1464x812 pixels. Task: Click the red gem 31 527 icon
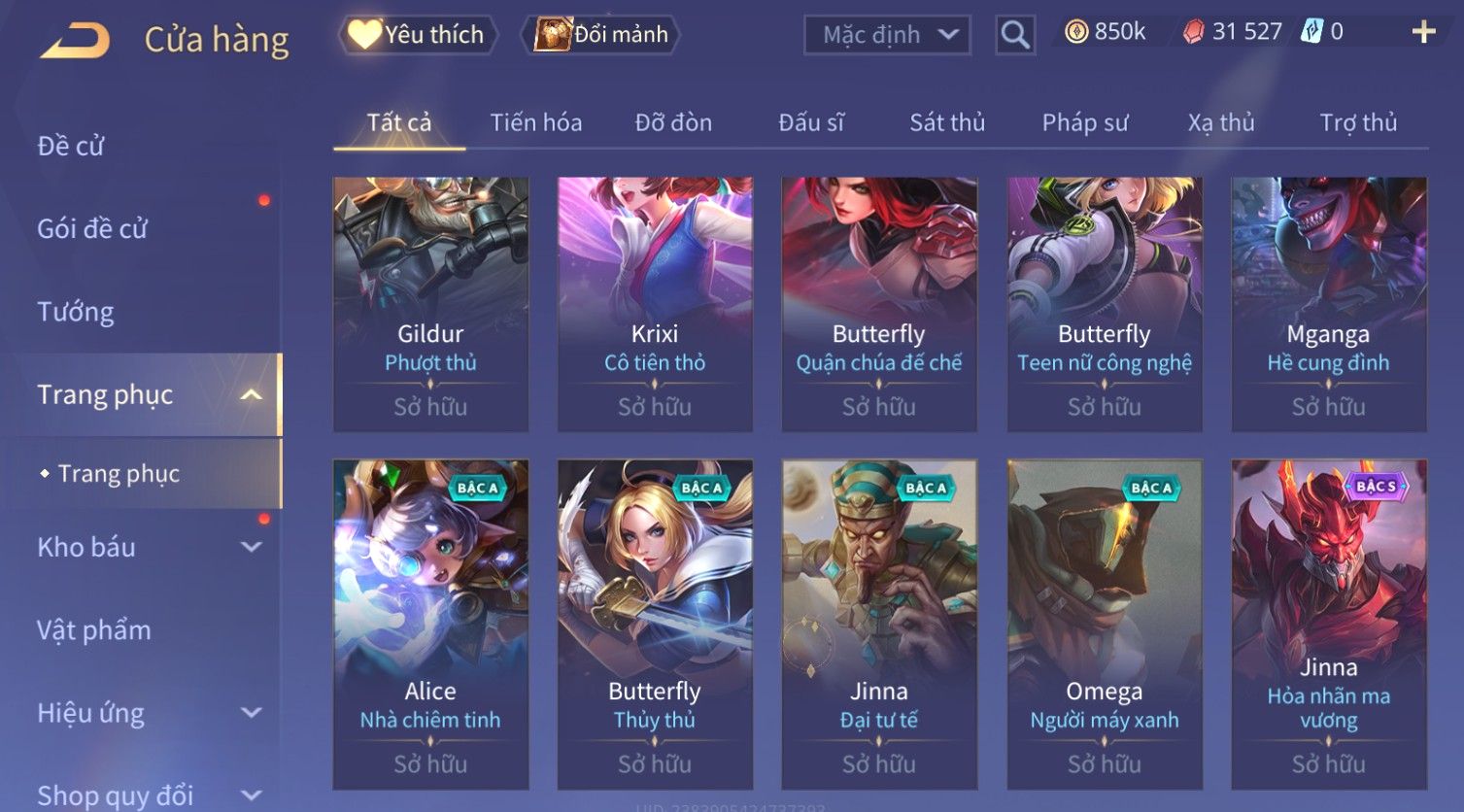1193,32
